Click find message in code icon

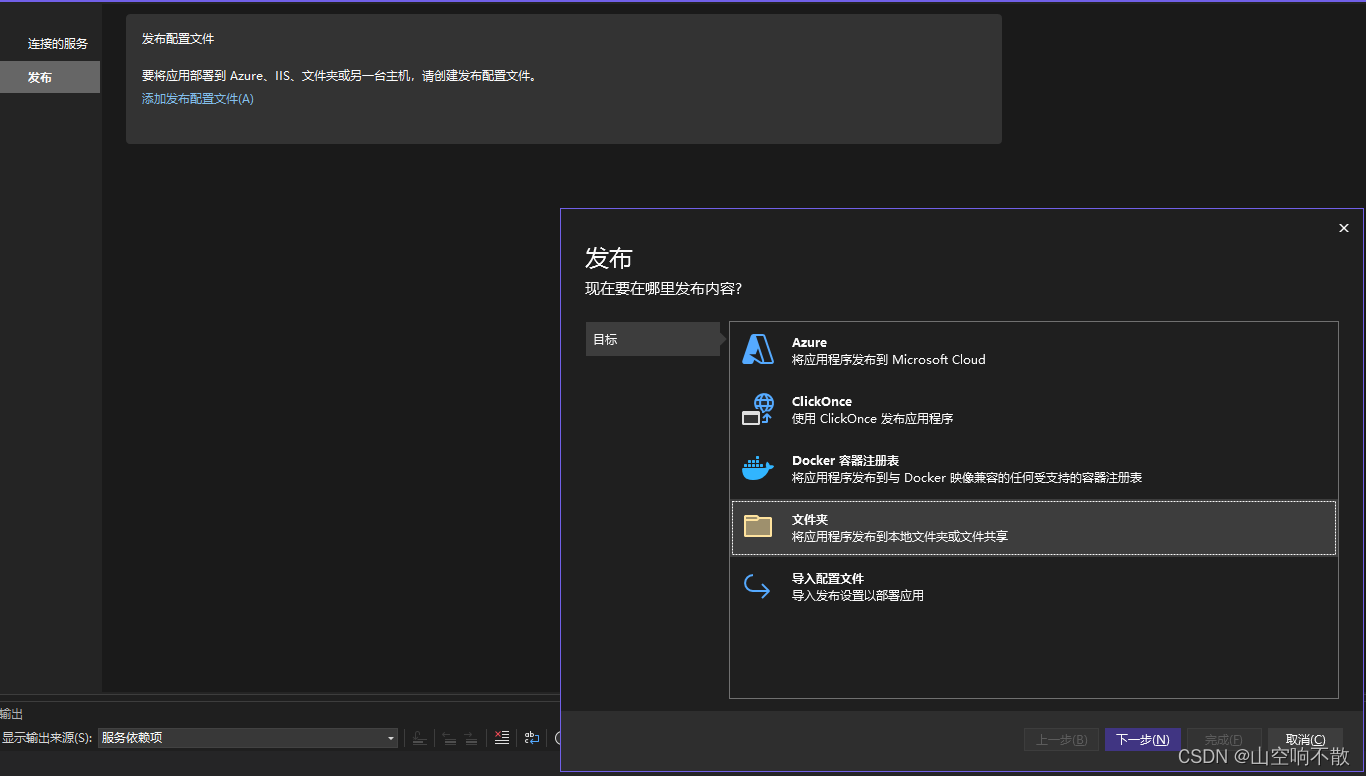(420, 738)
